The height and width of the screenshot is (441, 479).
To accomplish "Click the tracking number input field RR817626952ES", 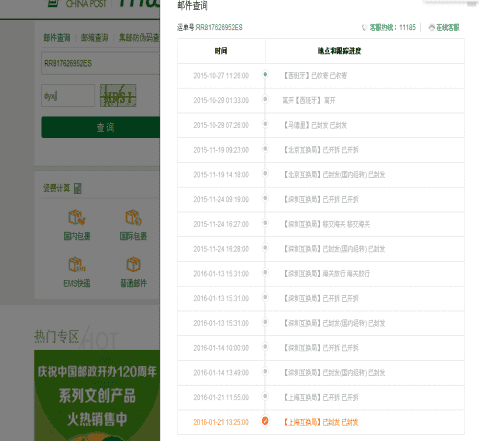I will (101, 63).
